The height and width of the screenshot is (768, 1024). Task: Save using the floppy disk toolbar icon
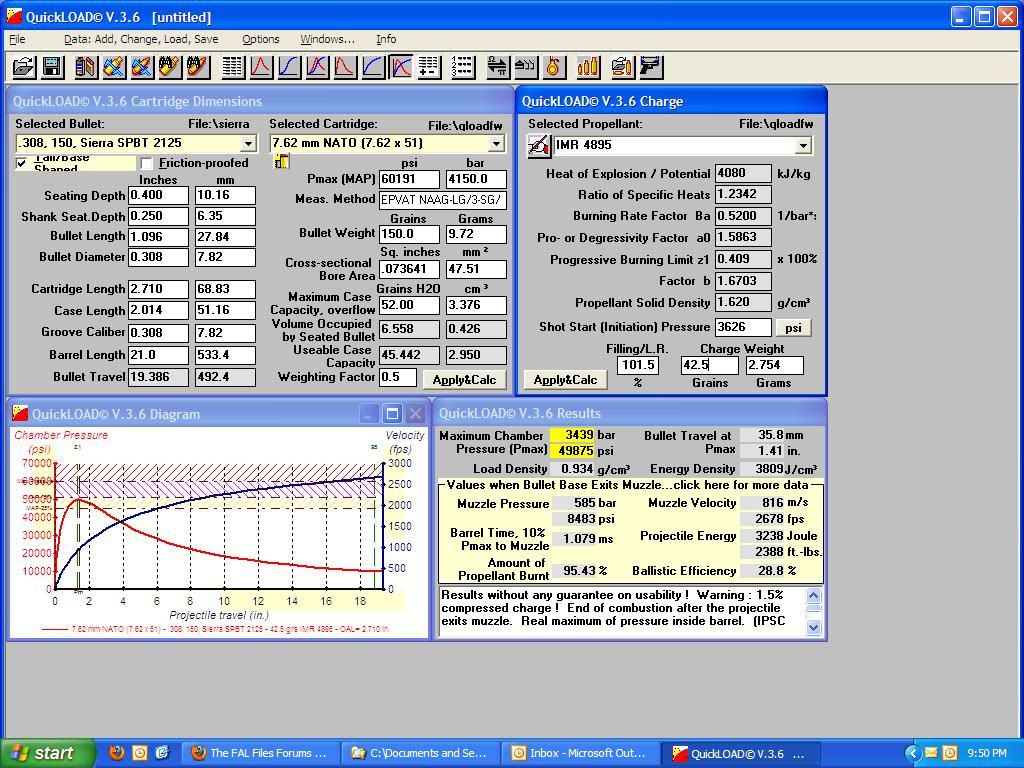click(52, 67)
